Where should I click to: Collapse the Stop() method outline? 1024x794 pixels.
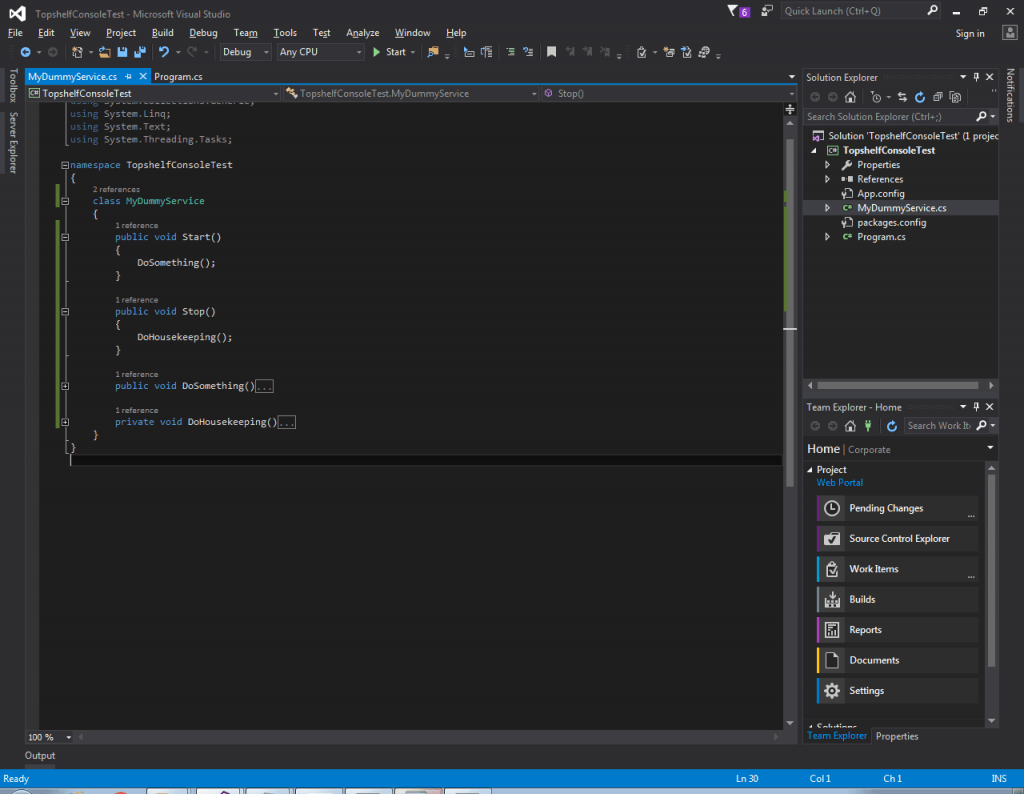pos(65,311)
